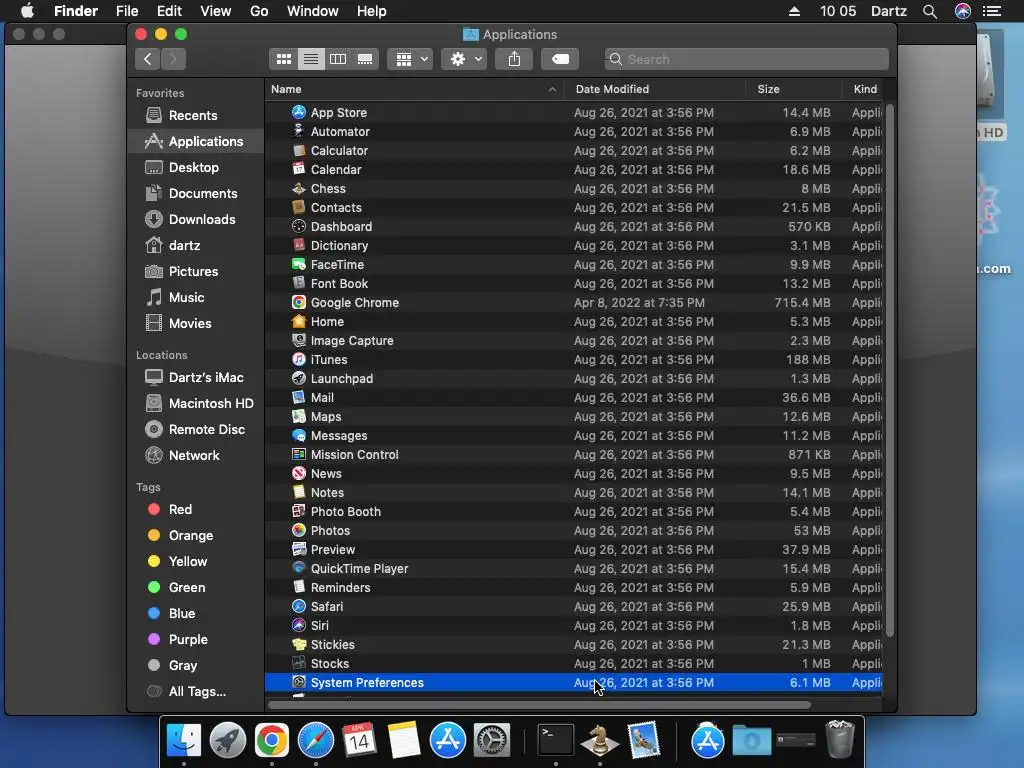
Task: Switch Finder to icon view
Action: [x=283, y=59]
